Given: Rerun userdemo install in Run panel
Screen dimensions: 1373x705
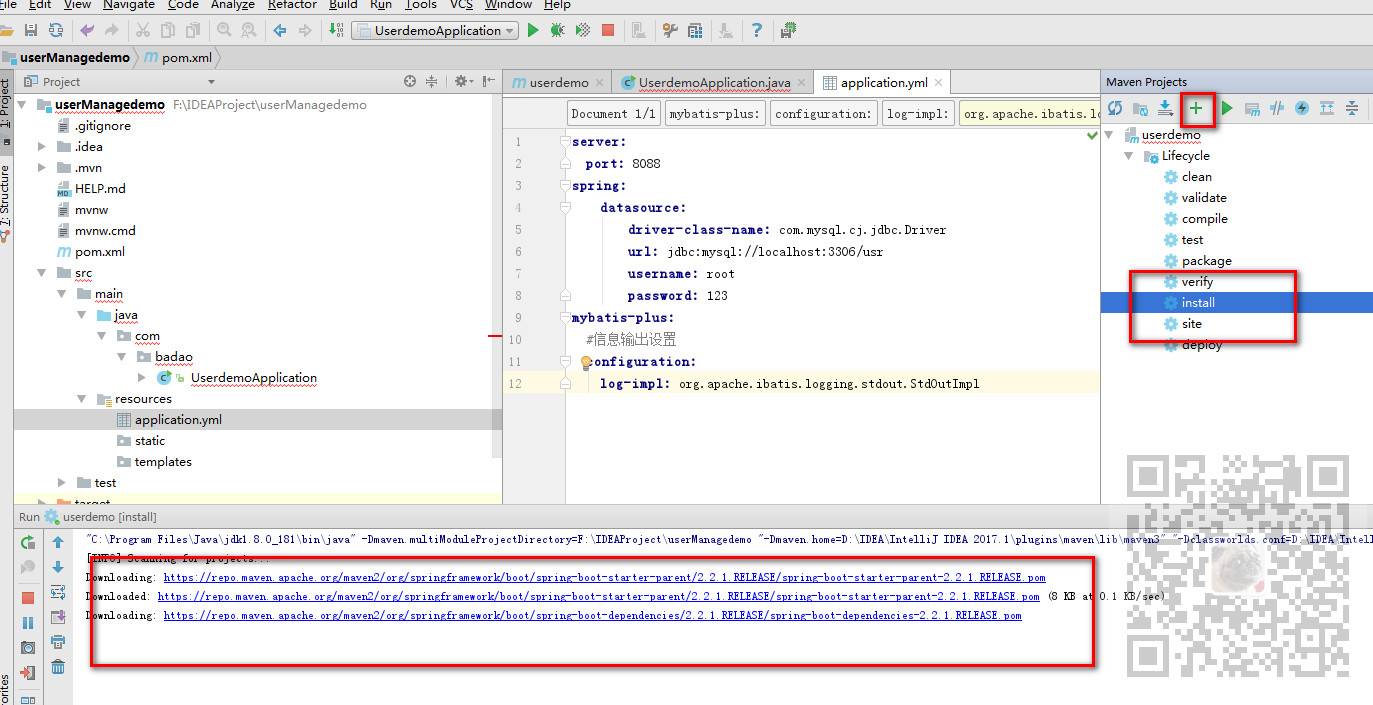Looking at the screenshot, I should (28, 542).
